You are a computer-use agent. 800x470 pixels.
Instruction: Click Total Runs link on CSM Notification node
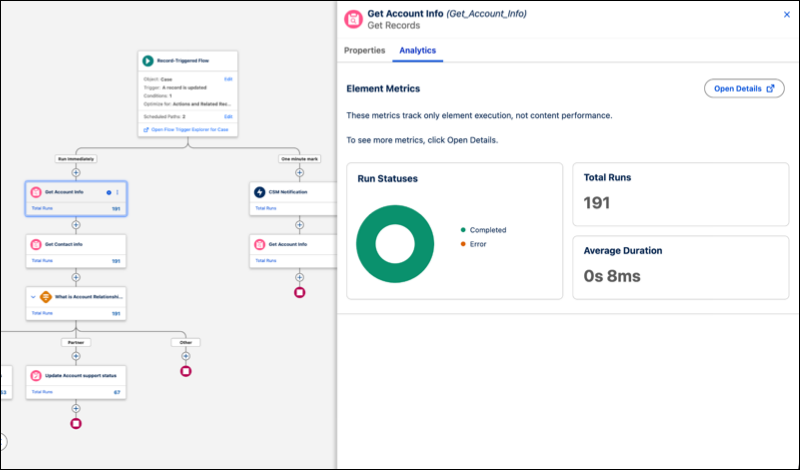pyautogui.click(x=266, y=208)
